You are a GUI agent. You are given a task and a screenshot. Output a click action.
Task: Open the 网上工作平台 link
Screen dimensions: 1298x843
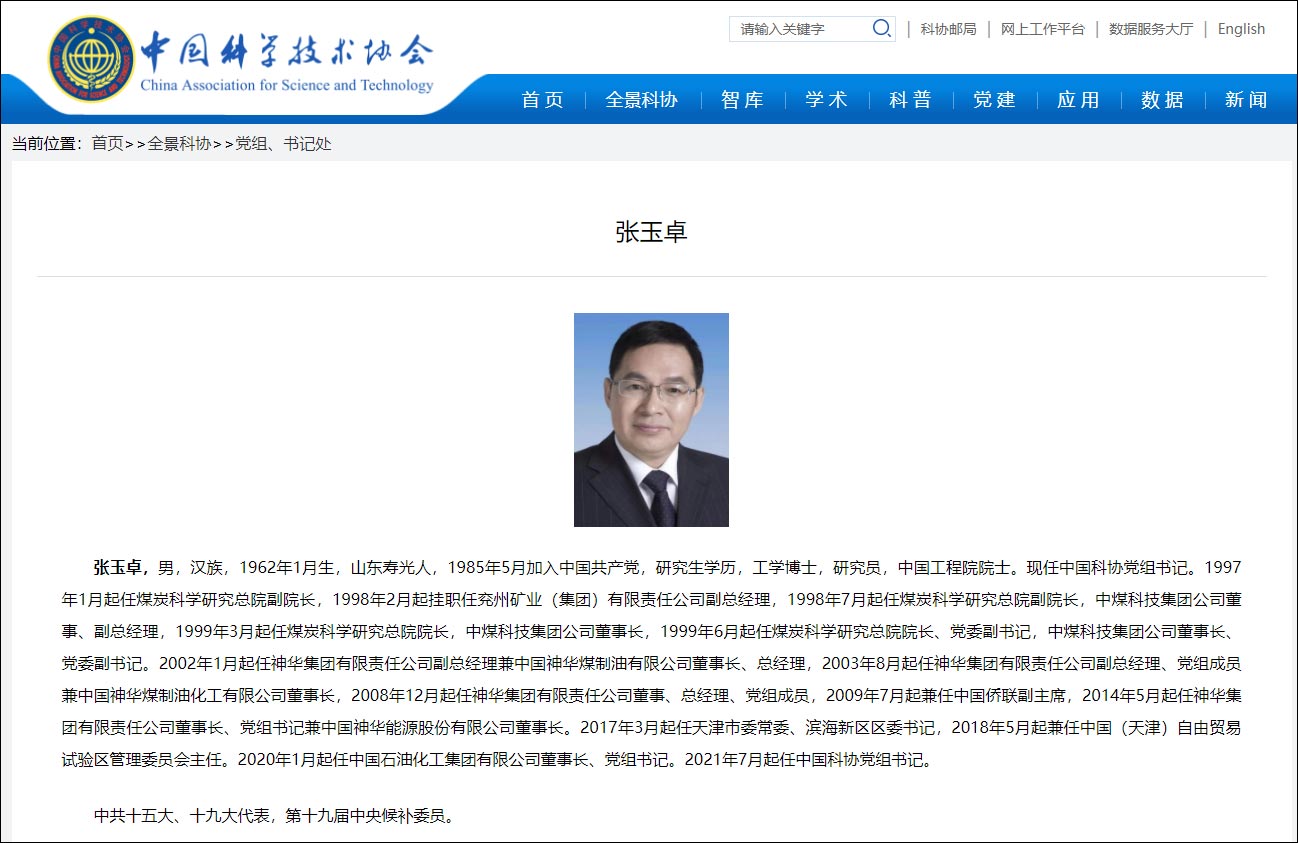pos(1041,28)
